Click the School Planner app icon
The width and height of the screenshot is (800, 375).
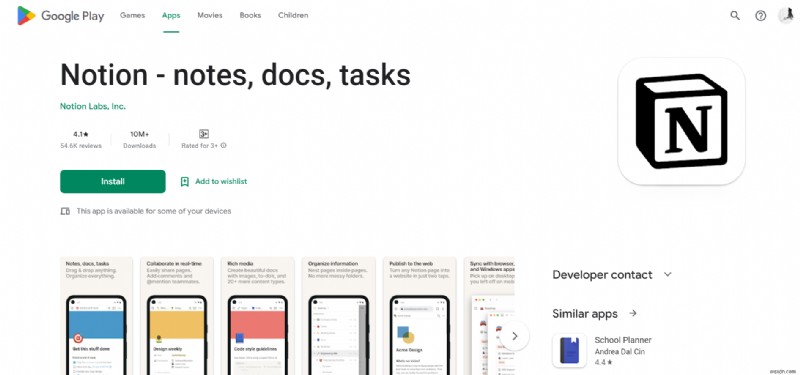(569, 351)
